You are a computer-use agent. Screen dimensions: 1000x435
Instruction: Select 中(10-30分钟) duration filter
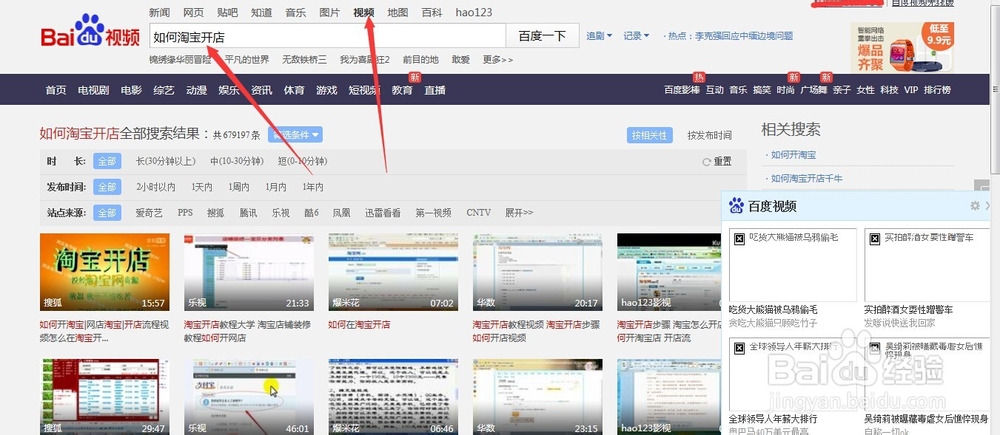pos(237,161)
